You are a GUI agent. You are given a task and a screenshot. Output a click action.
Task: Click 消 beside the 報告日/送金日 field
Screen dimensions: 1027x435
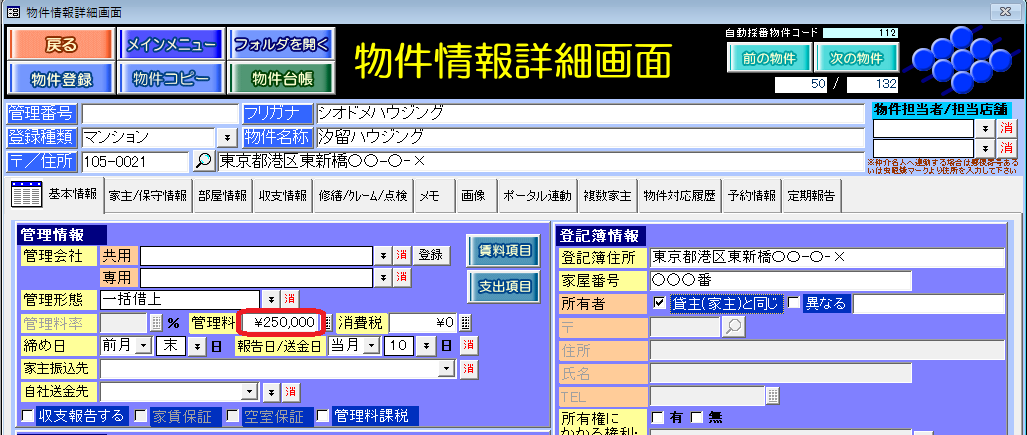pyautogui.click(x=468, y=345)
